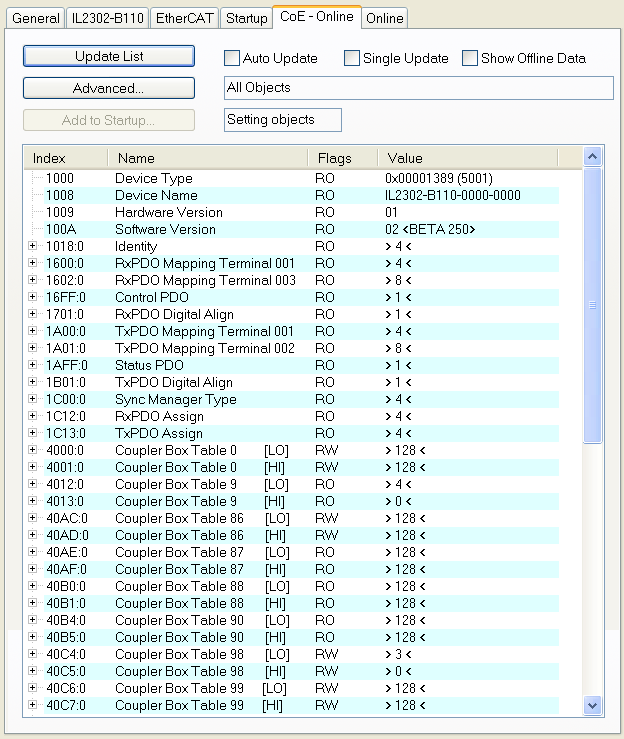
Task: Open the Startup tab
Action: click(x=246, y=18)
